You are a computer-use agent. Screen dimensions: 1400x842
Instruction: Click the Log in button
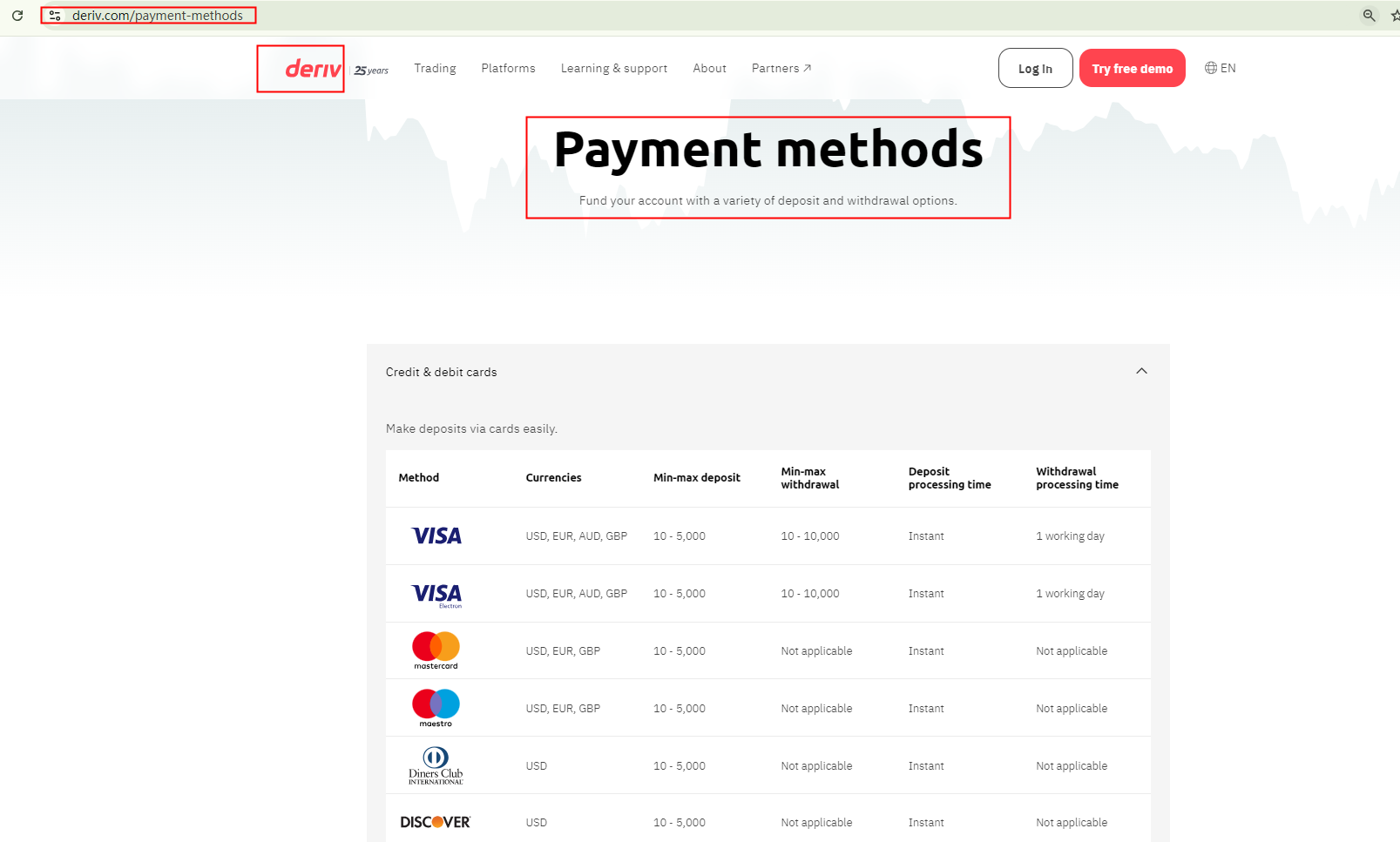[1035, 68]
